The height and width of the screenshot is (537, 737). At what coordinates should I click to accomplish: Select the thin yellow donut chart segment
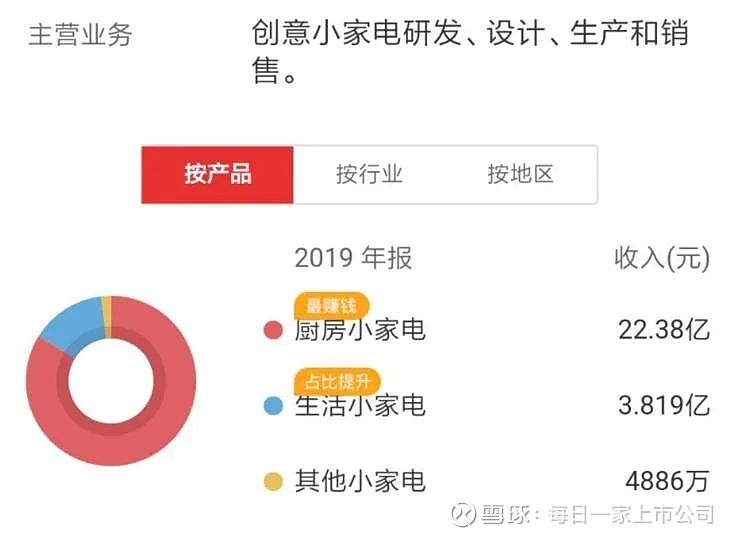107,316
